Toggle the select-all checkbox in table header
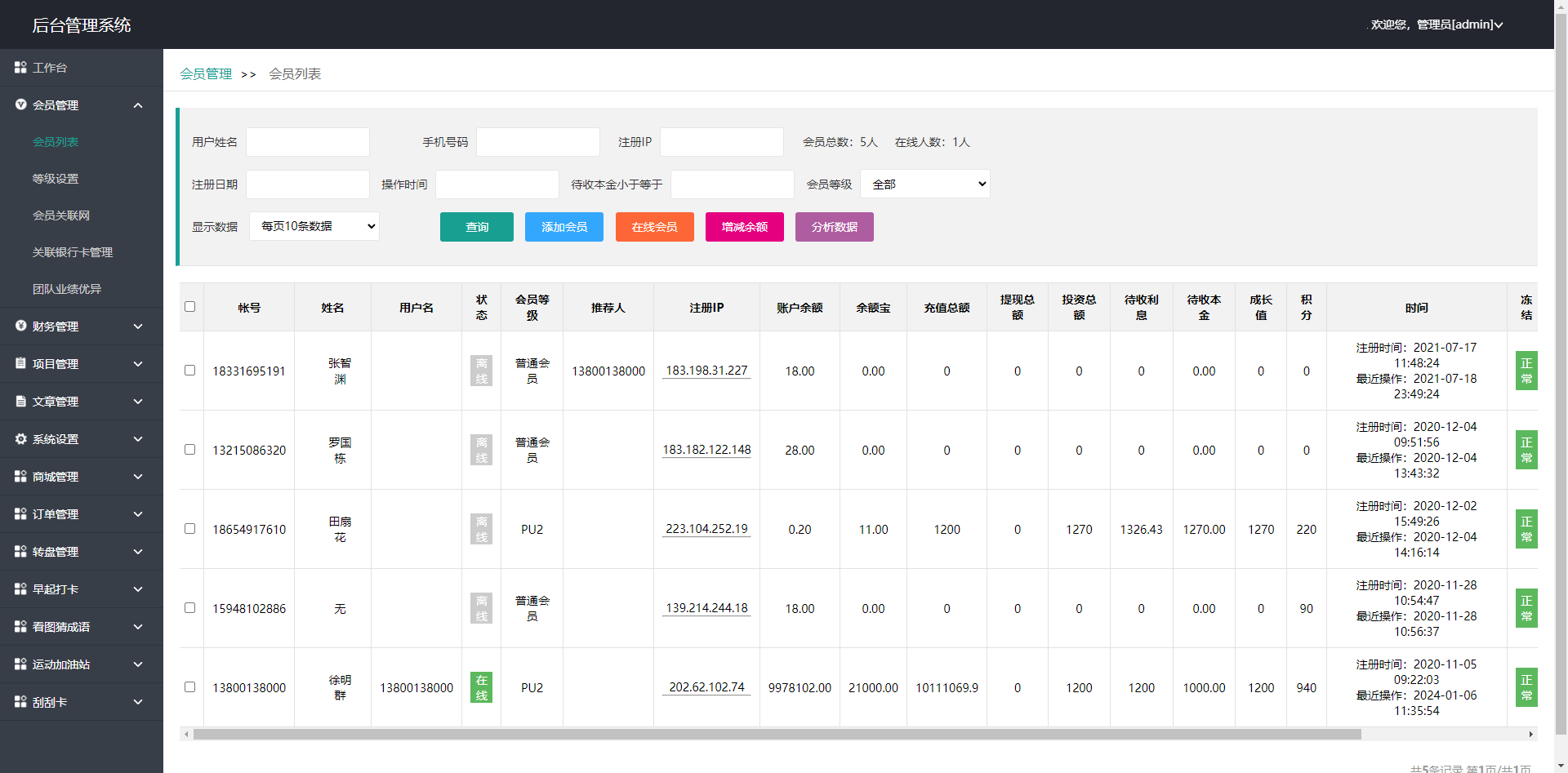Viewport: 1568px width, 773px height. [189, 307]
